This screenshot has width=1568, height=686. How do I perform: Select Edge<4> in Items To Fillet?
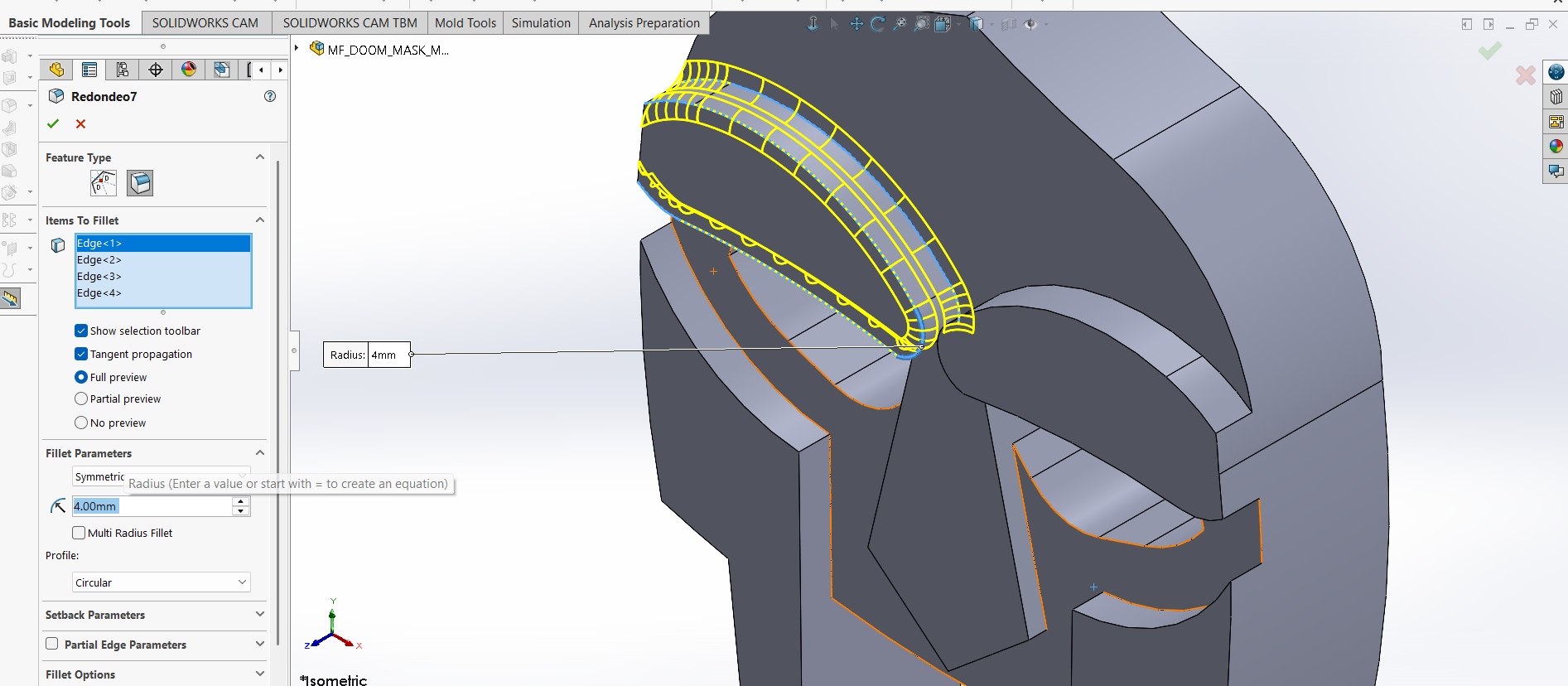(163, 292)
